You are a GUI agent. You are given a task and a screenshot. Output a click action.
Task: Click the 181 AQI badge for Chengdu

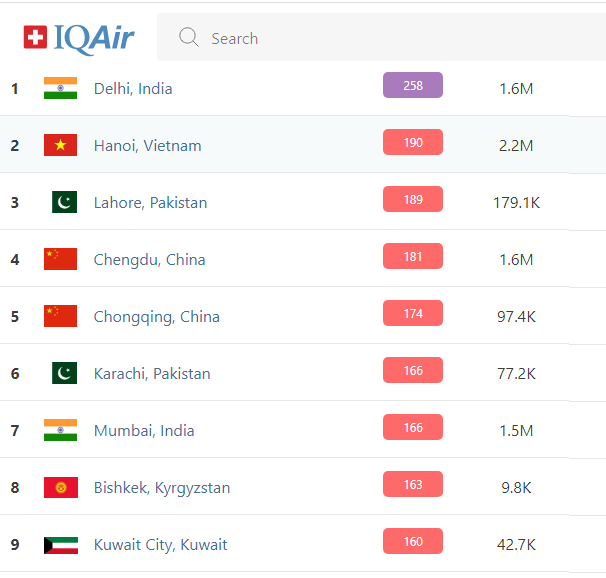coord(412,257)
